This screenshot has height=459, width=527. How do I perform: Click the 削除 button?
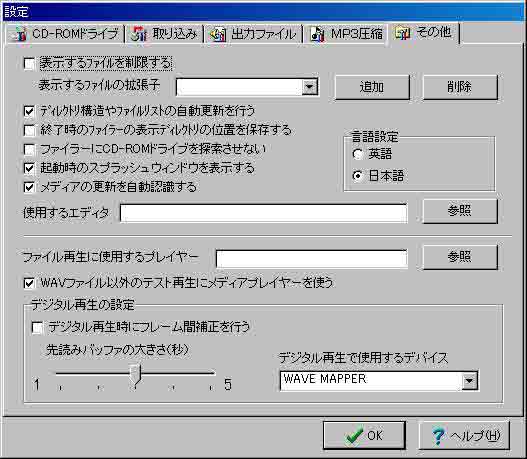point(460,87)
